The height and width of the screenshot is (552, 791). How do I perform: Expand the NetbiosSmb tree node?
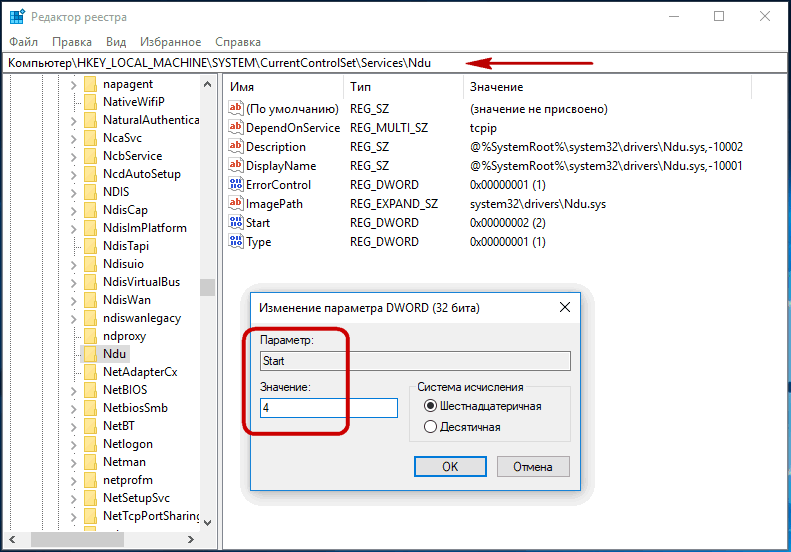click(x=74, y=408)
